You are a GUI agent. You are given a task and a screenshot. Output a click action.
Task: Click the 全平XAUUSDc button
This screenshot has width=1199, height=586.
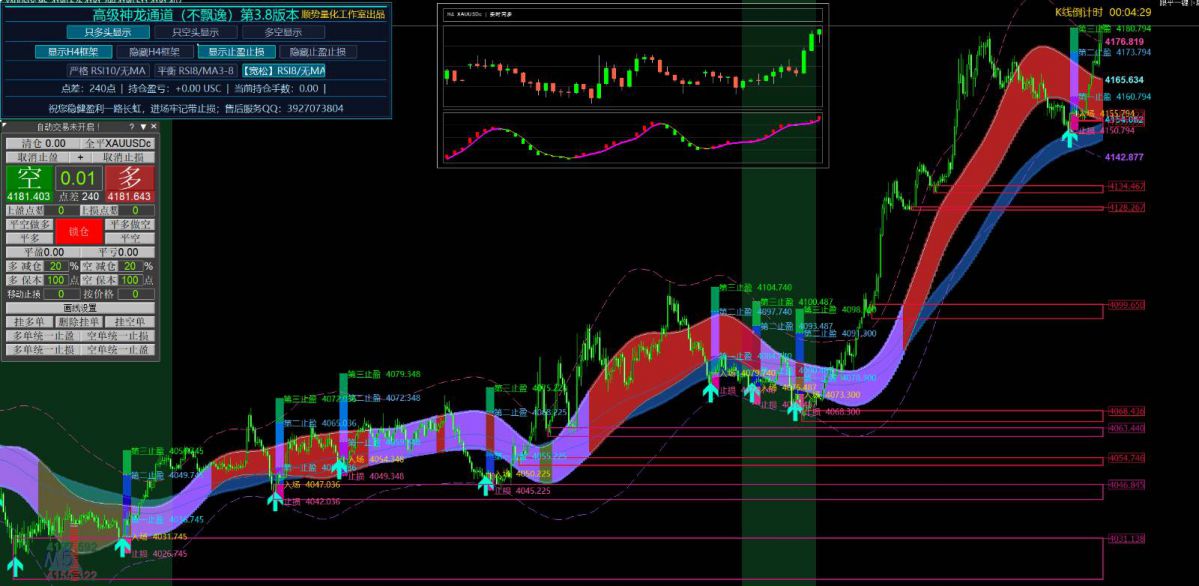click(x=118, y=143)
